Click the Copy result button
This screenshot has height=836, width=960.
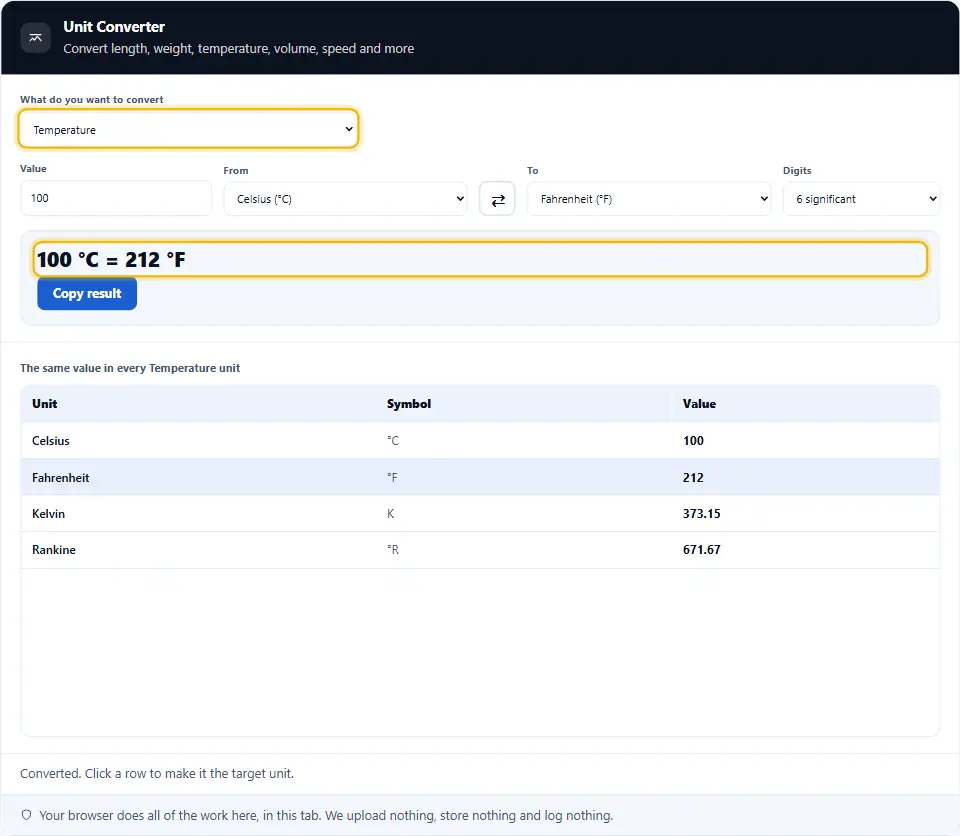click(x=87, y=293)
